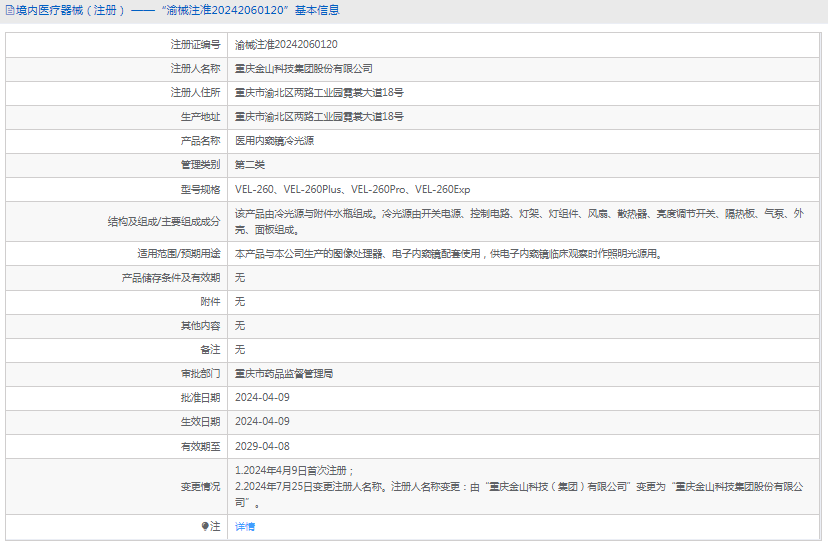Screen dimensions: 828x549
Task: Select the intended use text beginning 本产品与本公司
Action: pos(449,253)
